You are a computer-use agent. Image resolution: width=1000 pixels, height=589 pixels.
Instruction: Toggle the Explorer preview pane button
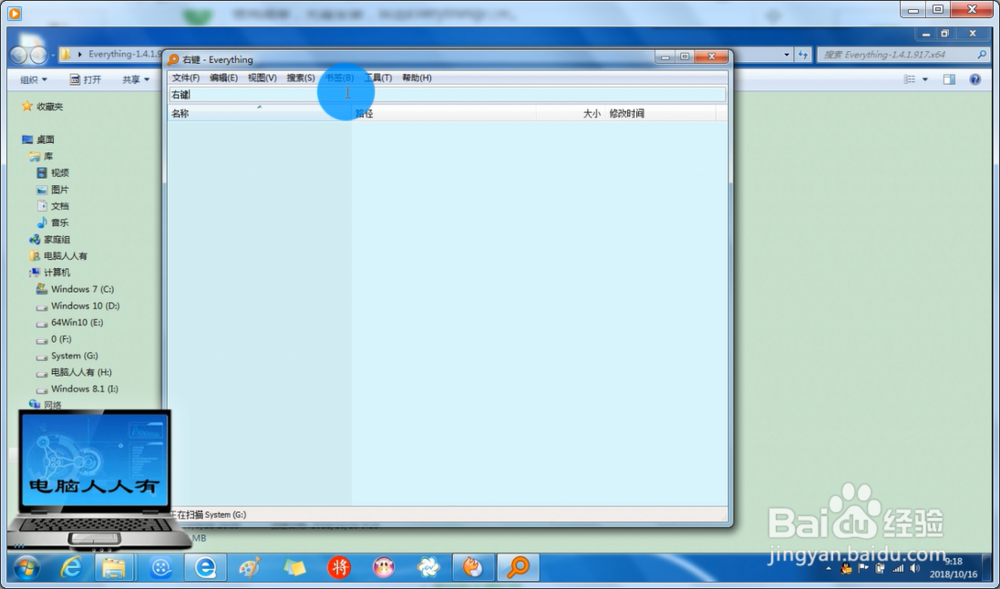pos(949,80)
